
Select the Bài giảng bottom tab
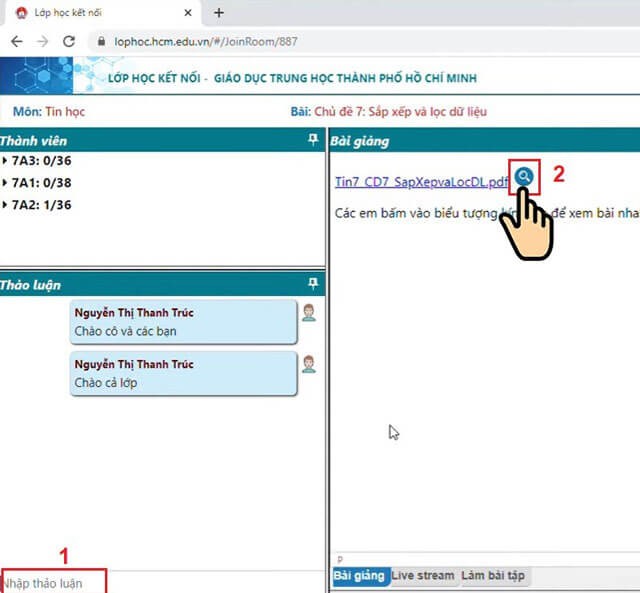358,576
